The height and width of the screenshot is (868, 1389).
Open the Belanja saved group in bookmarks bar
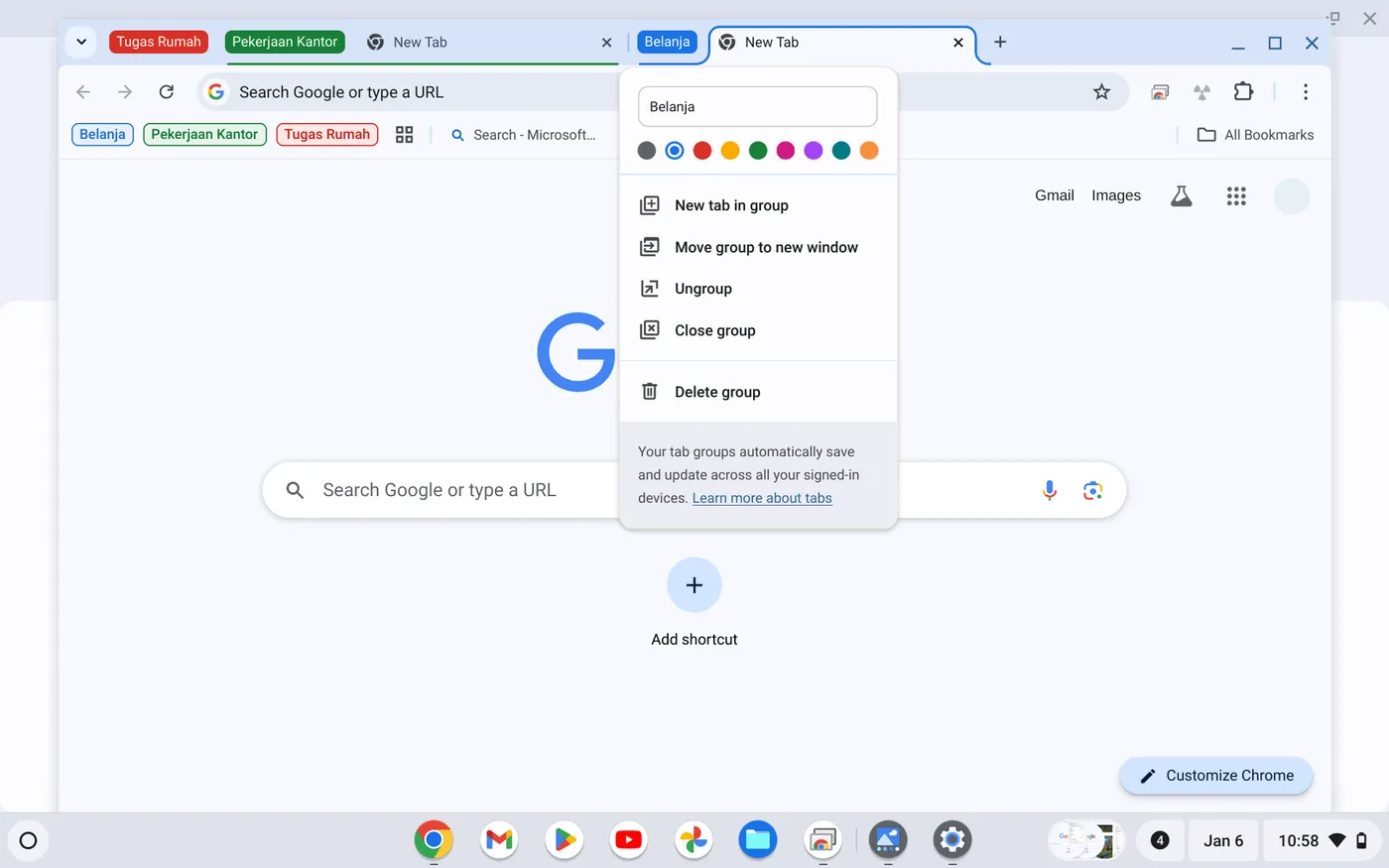pyautogui.click(x=102, y=135)
